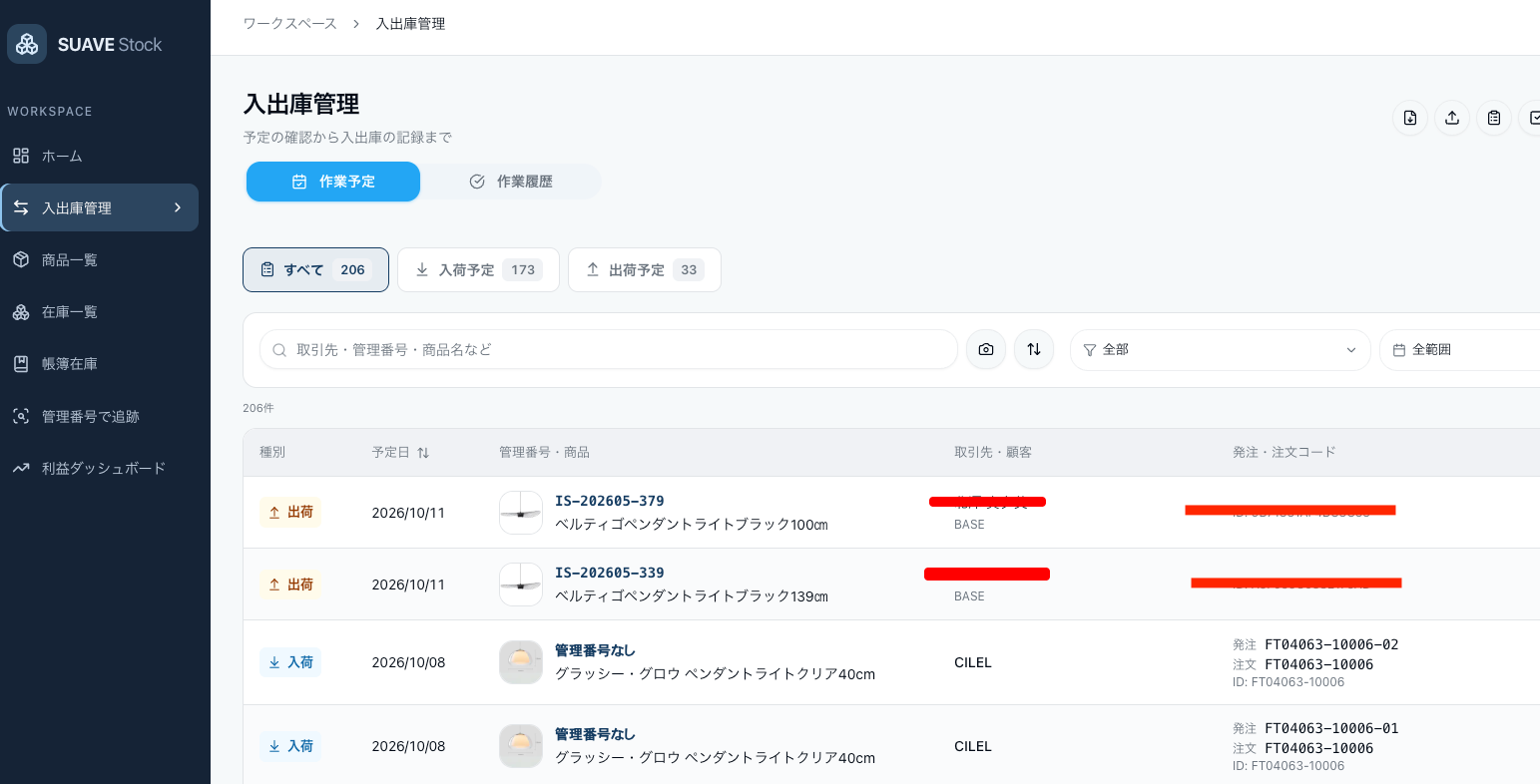The image size is (1540, 784).
Task: Click the 出荷 badge in the IS-202605-379 row
Action: coord(290,512)
